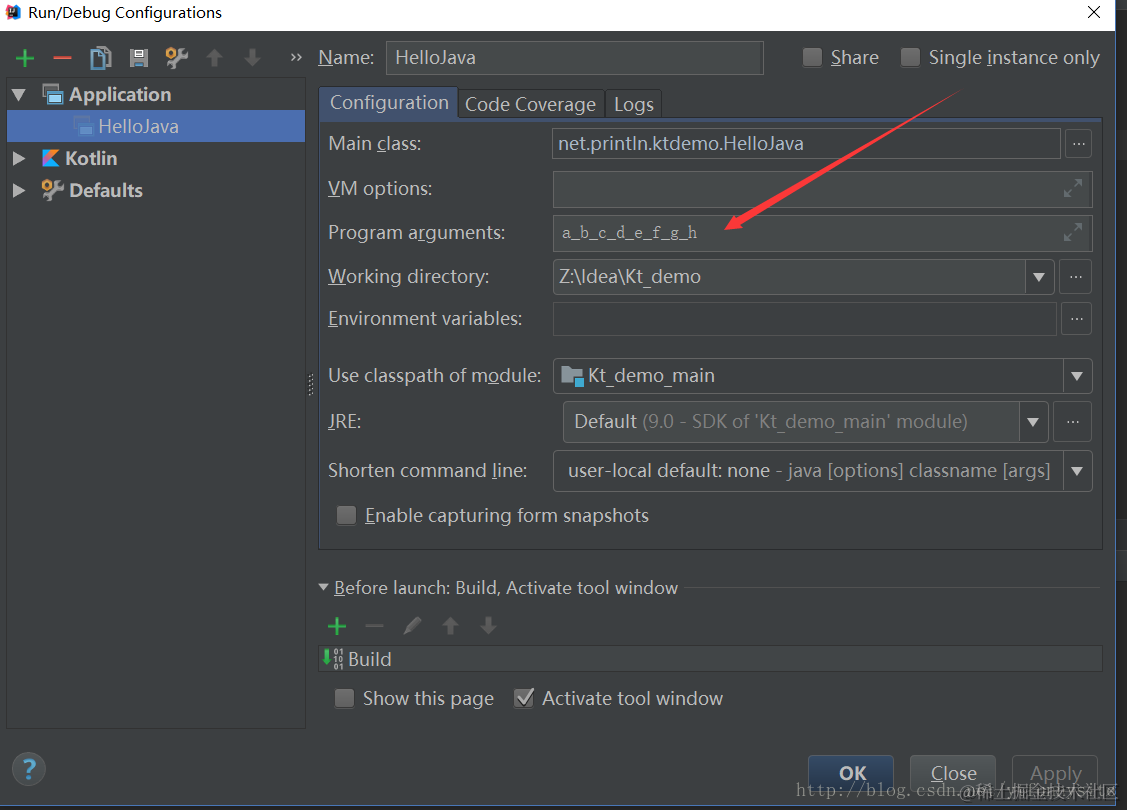Open the JRE dropdown
Screen dimensions: 1127x810
click(1033, 422)
